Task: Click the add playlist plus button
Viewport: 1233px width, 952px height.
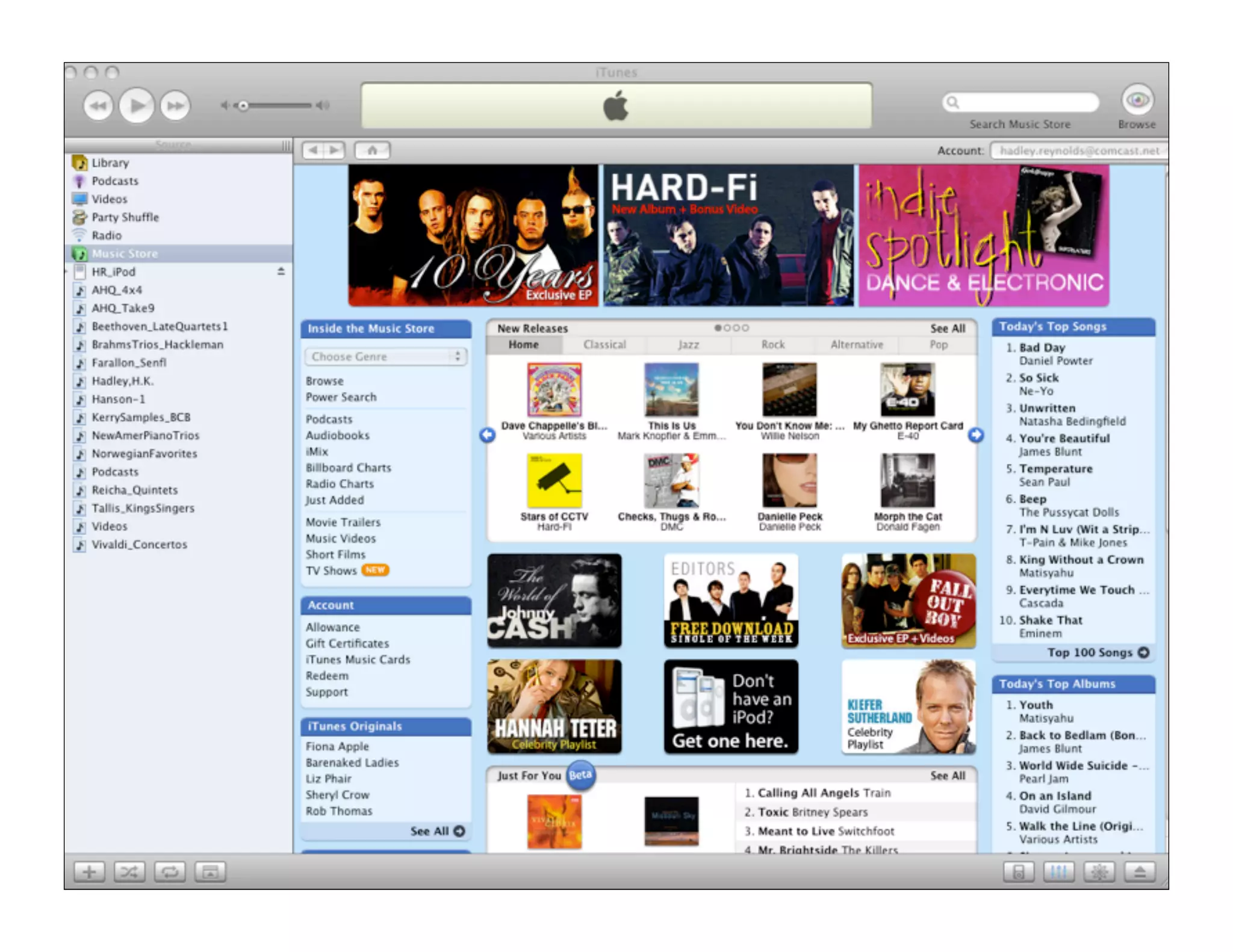Action: pyautogui.click(x=89, y=871)
